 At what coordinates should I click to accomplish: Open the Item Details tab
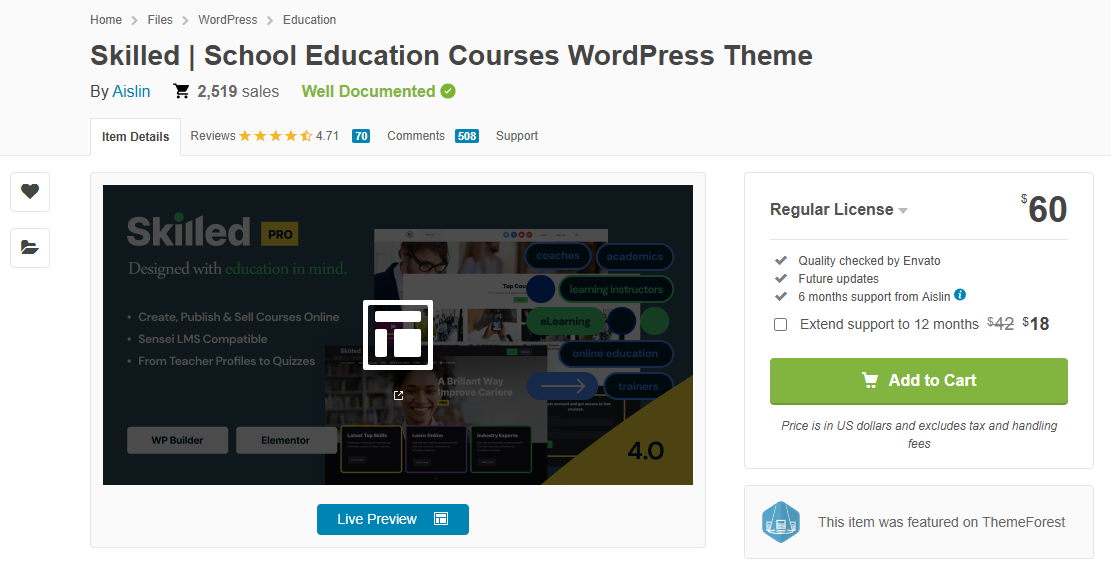pyautogui.click(x=135, y=137)
